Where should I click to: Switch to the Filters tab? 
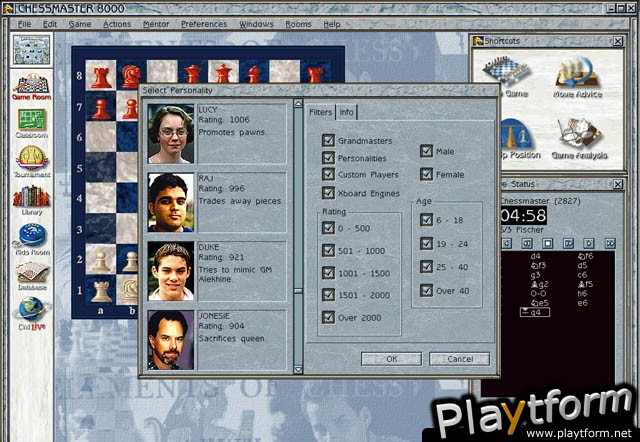(x=320, y=112)
